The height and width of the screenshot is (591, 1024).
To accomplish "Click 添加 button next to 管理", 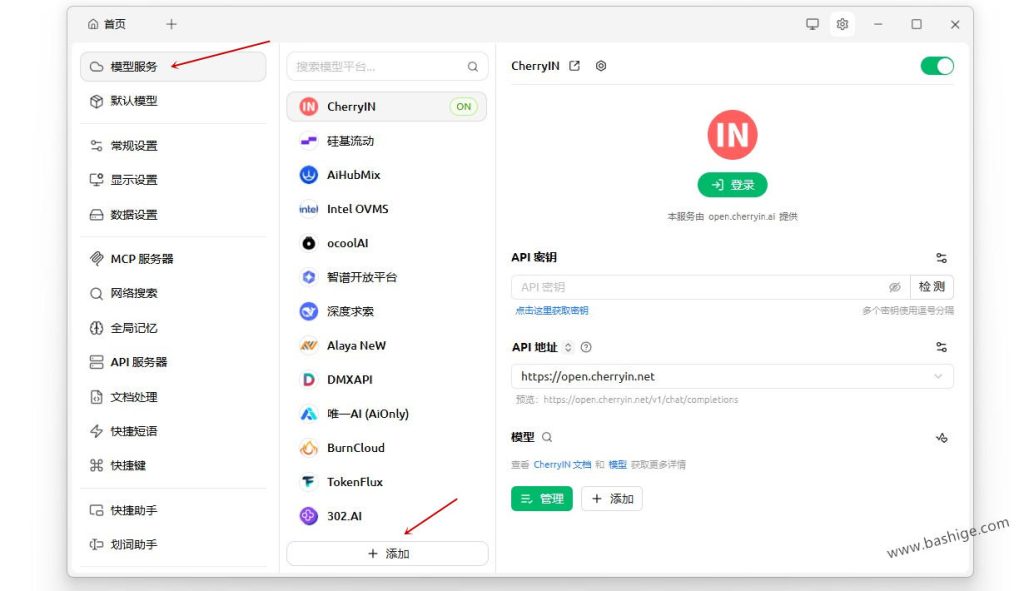I will coord(612,499).
